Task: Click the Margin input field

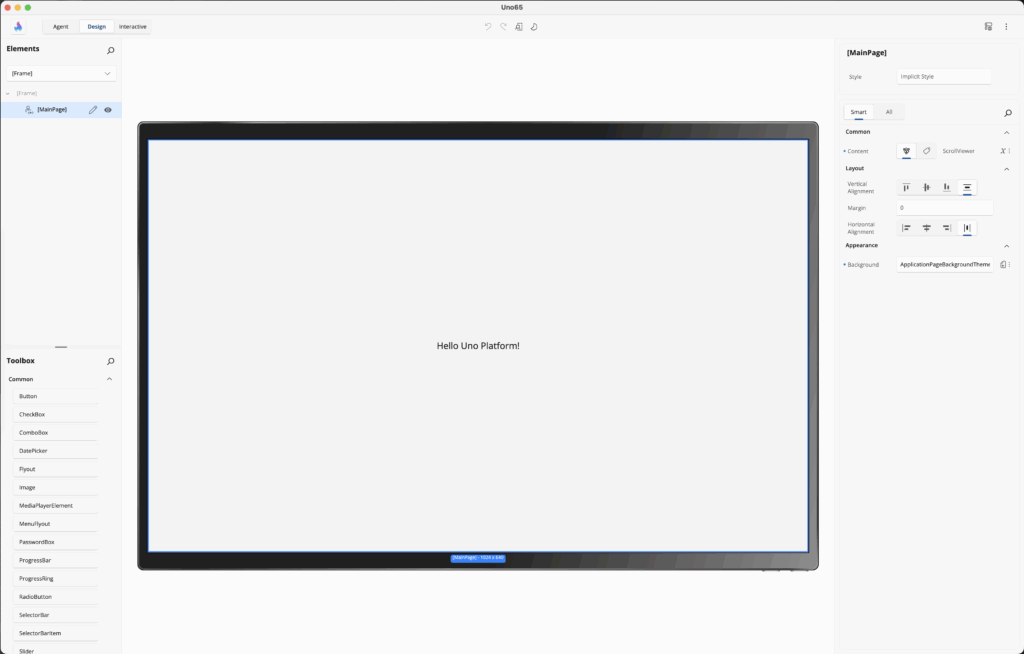Action: pyautogui.click(x=944, y=208)
